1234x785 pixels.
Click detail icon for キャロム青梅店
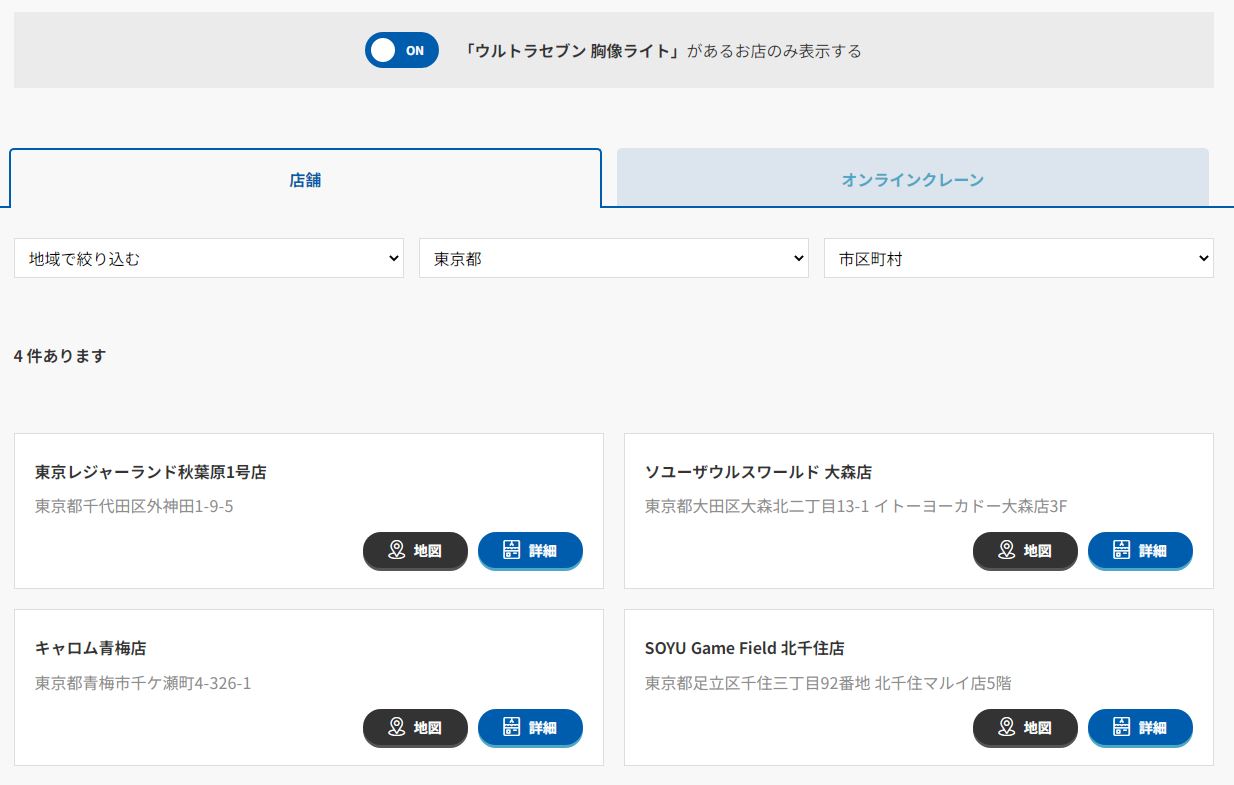[511, 727]
